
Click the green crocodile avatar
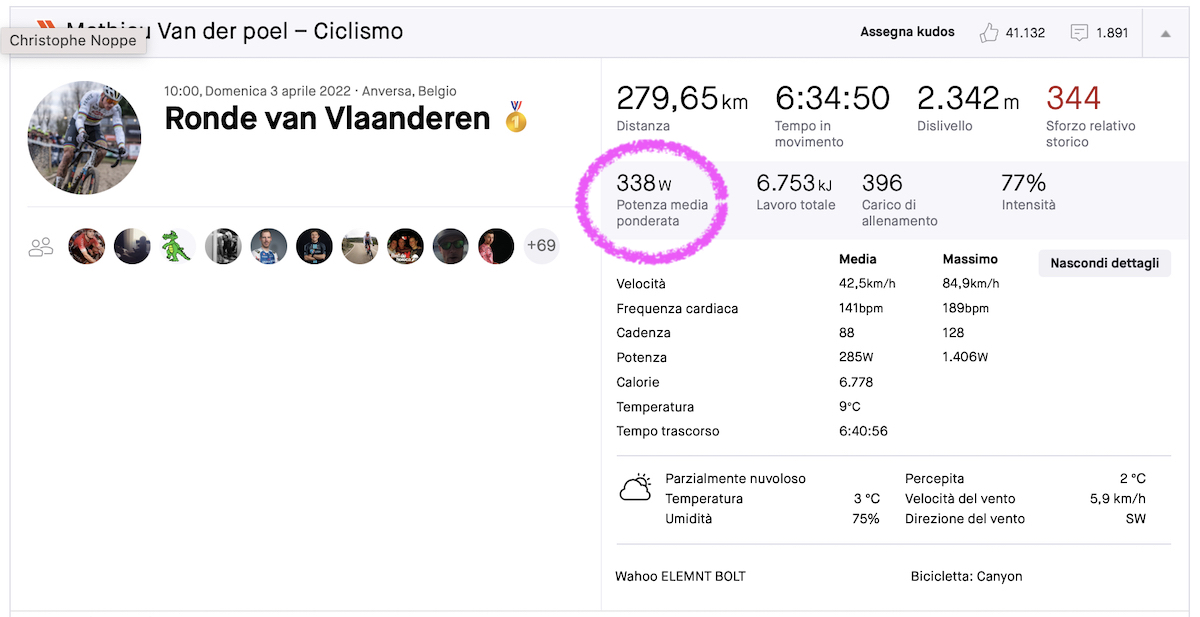pos(178,246)
